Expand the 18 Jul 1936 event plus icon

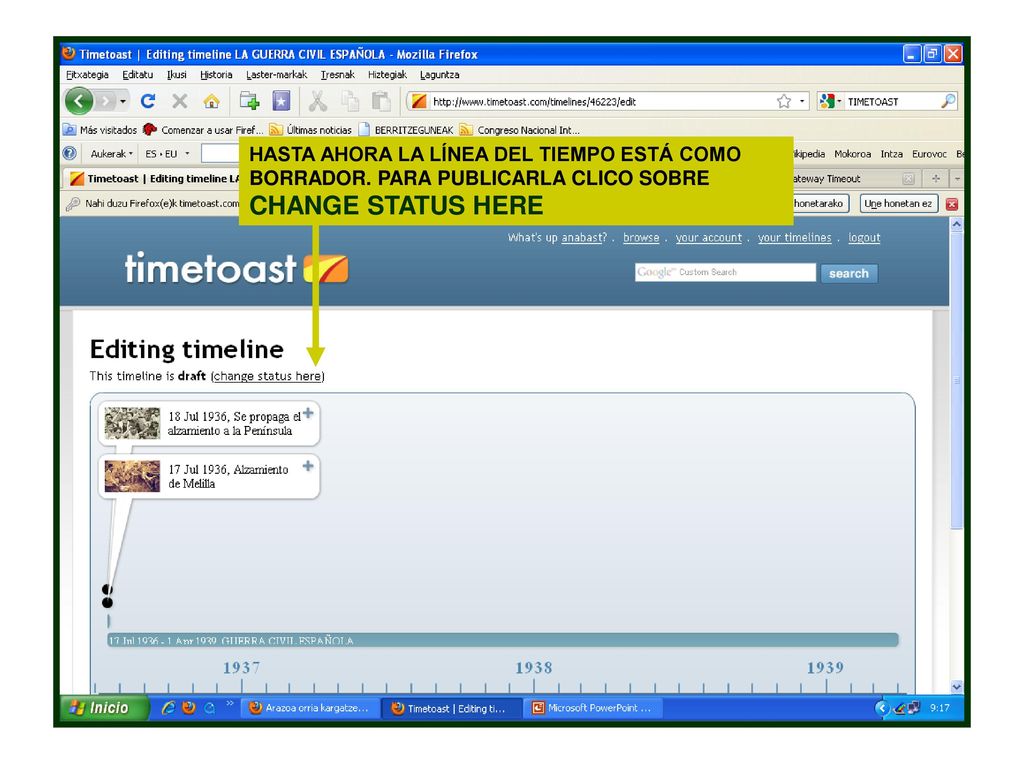(308, 413)
